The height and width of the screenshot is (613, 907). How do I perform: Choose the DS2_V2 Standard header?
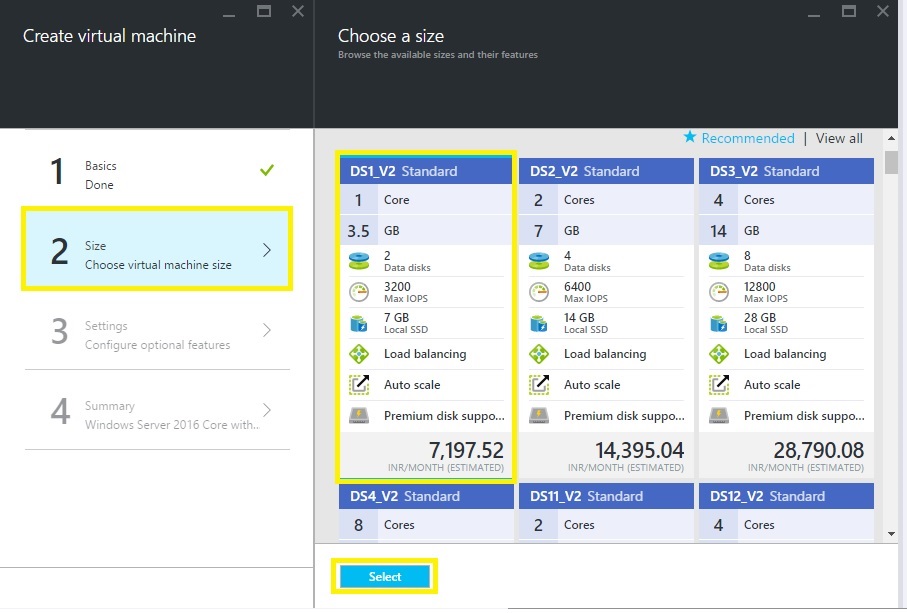pos(606,171)
